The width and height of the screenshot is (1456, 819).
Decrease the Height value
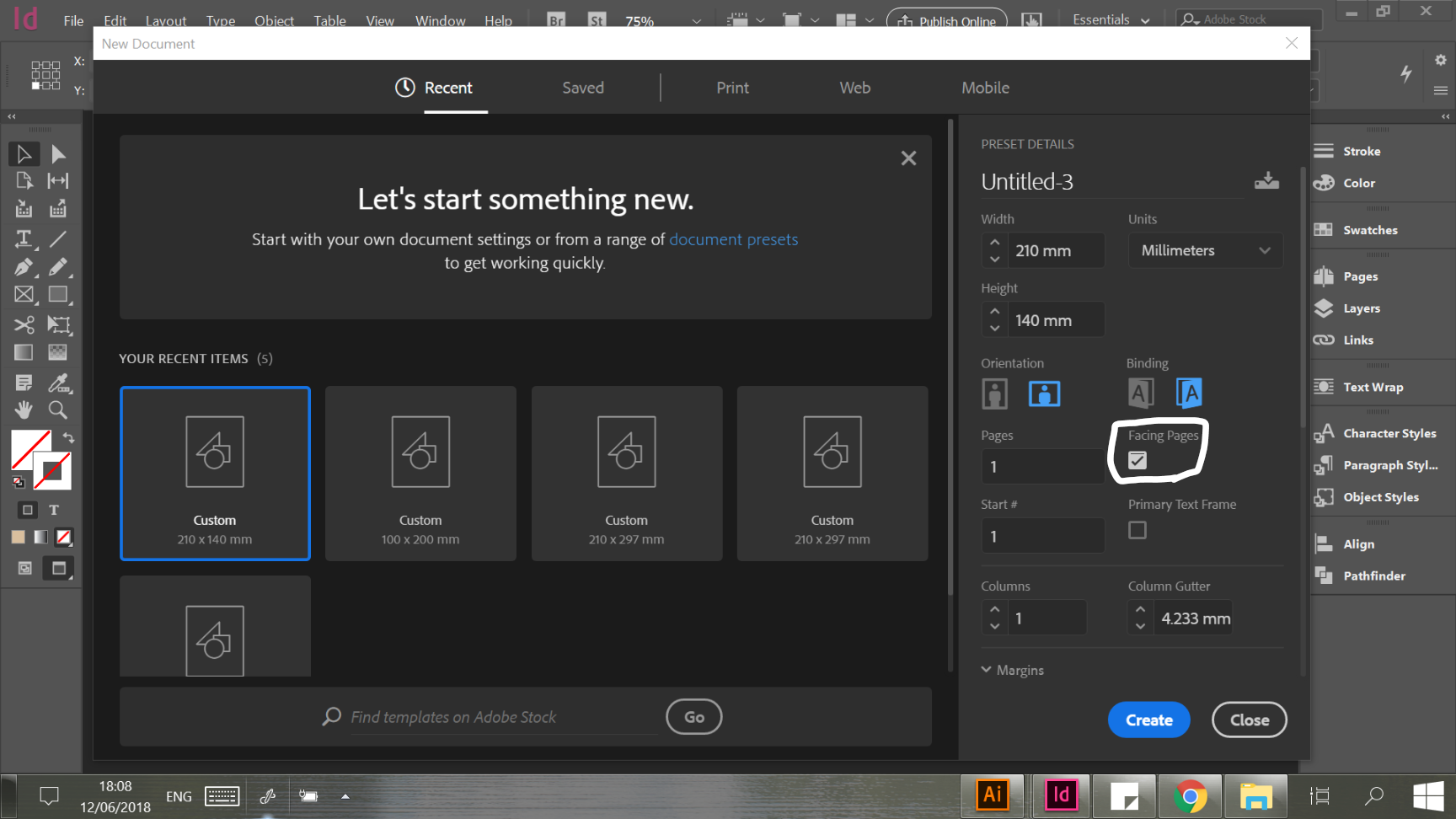click(x=995, y=329)
